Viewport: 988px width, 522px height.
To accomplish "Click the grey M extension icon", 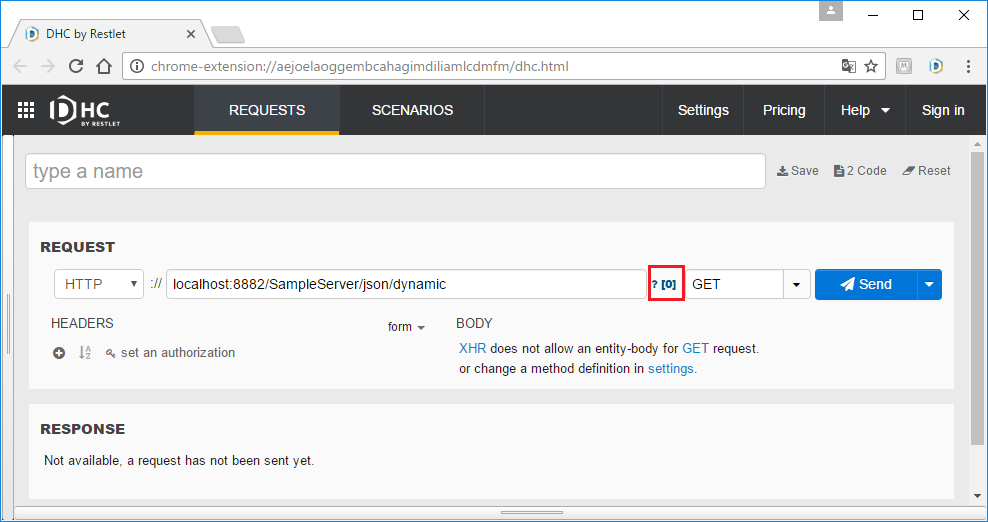I will click(x=904, y=66).
